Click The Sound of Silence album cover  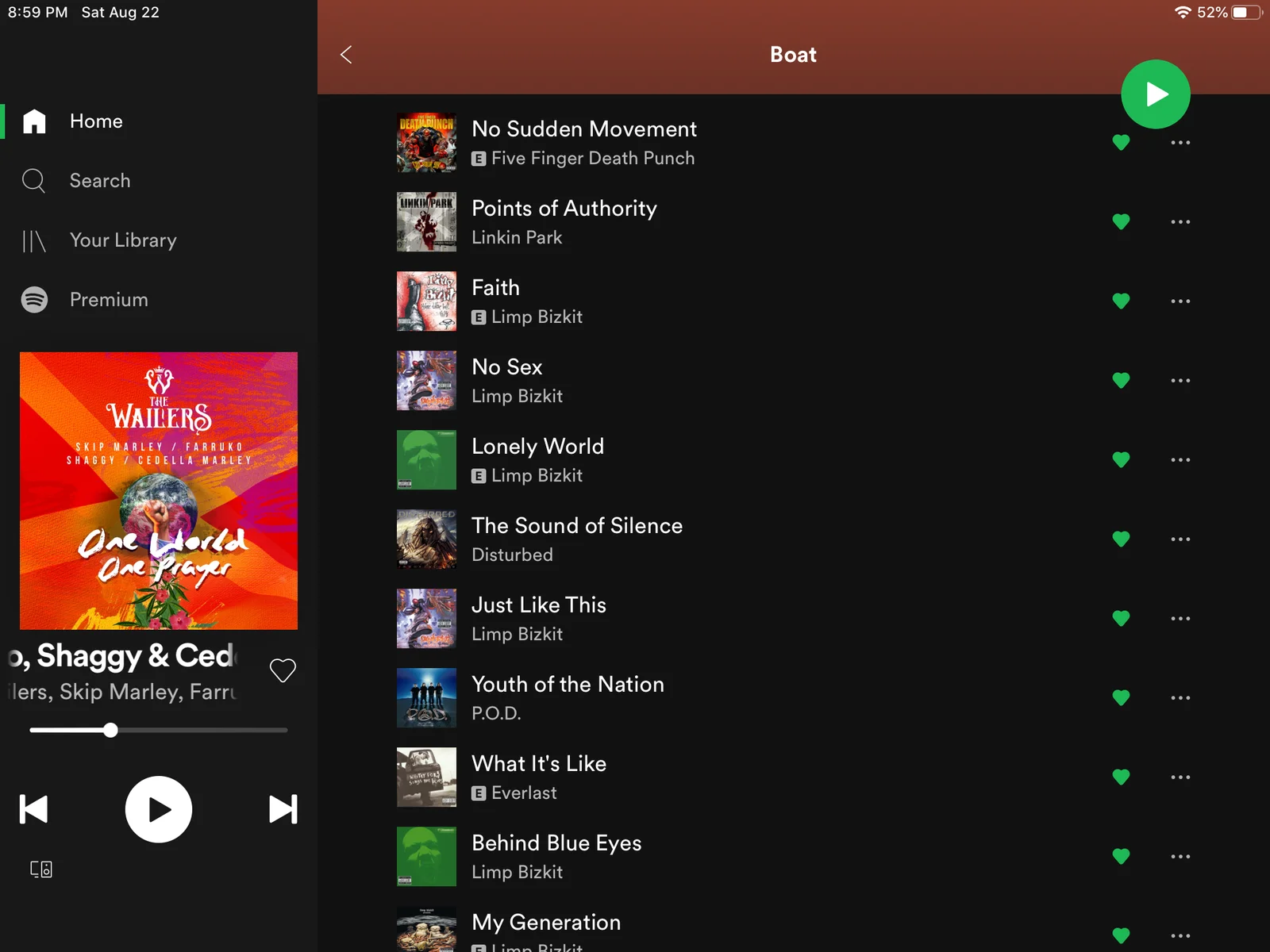[426, 539]
